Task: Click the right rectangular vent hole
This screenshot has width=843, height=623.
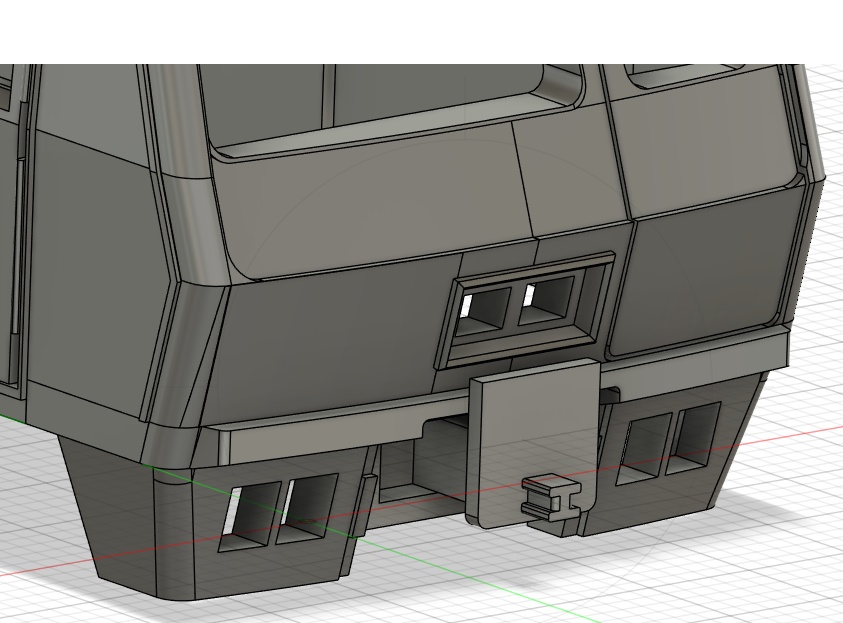Action: 545,298
